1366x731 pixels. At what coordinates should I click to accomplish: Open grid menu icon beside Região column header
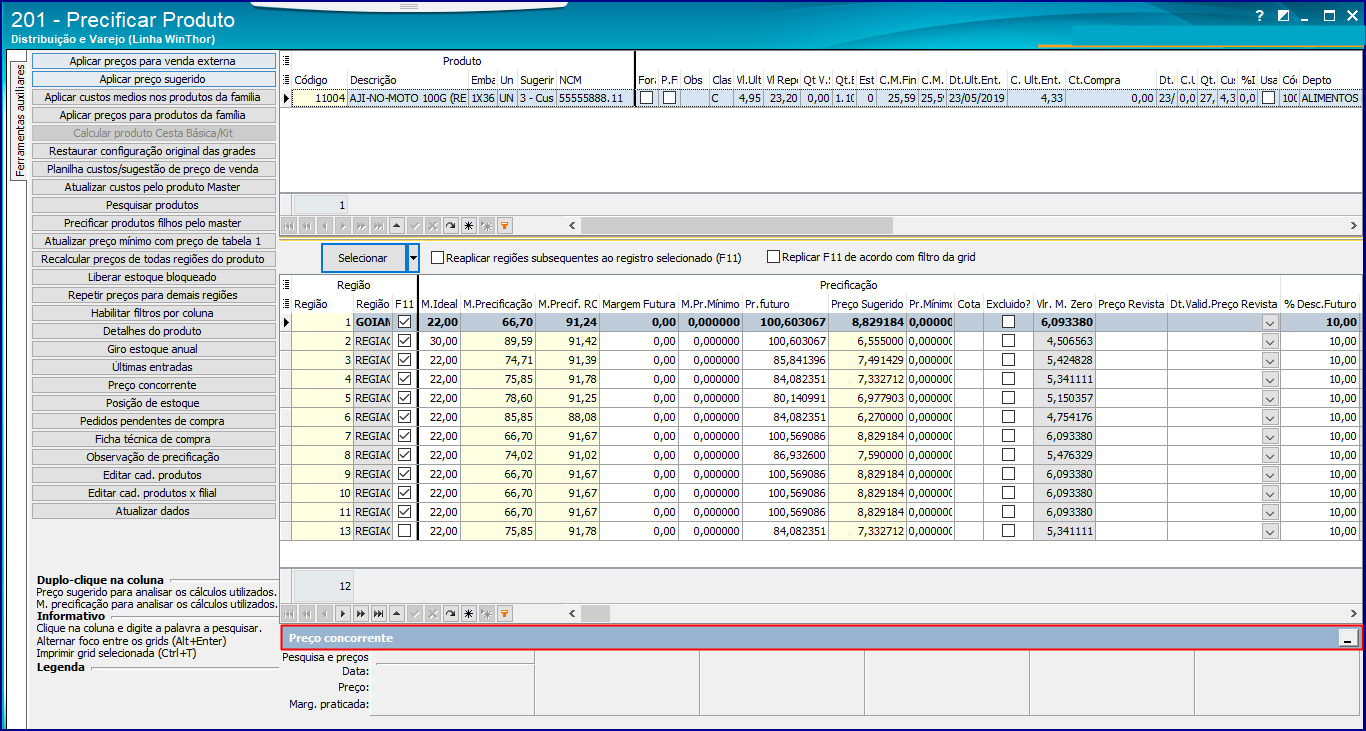pyautogui.click(x=287, y=304)
